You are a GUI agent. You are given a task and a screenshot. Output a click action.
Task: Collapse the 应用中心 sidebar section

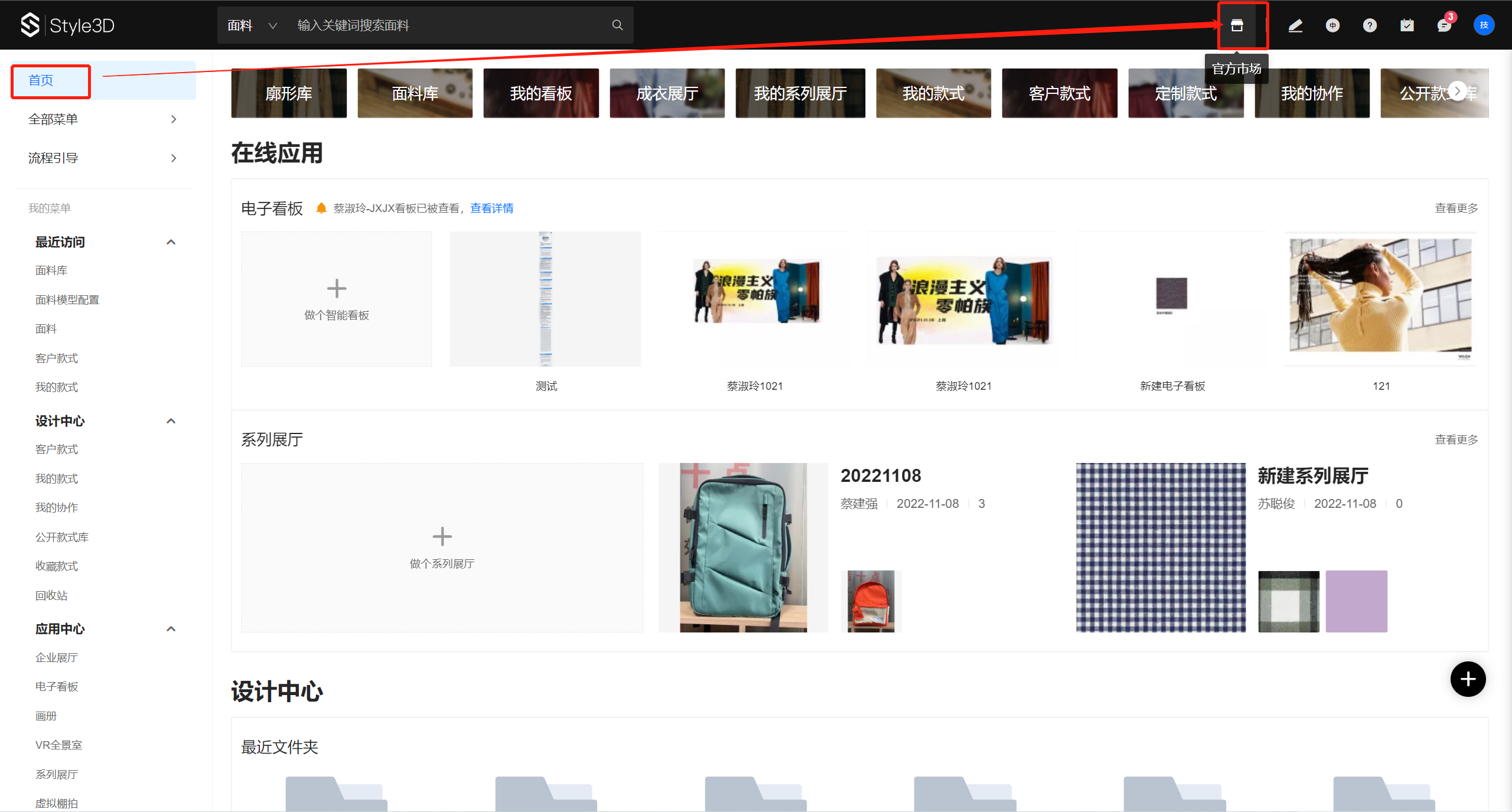pyautogui.click(x=171, y=629)
